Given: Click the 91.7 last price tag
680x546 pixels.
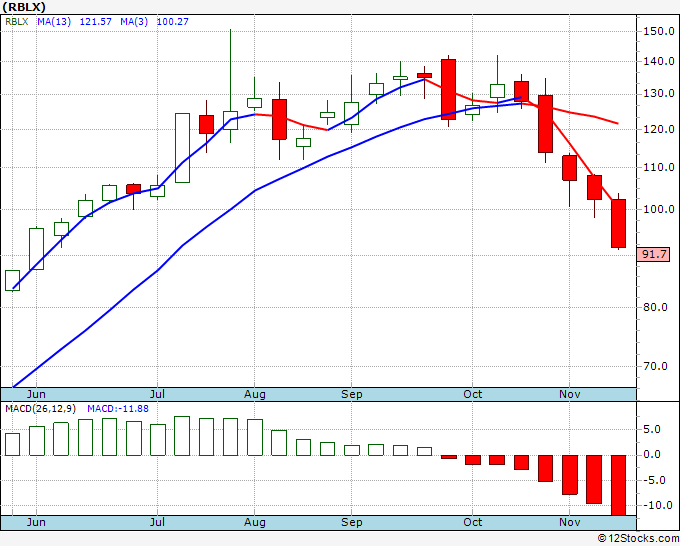Looking at the screenshot, I should (654, 254).
